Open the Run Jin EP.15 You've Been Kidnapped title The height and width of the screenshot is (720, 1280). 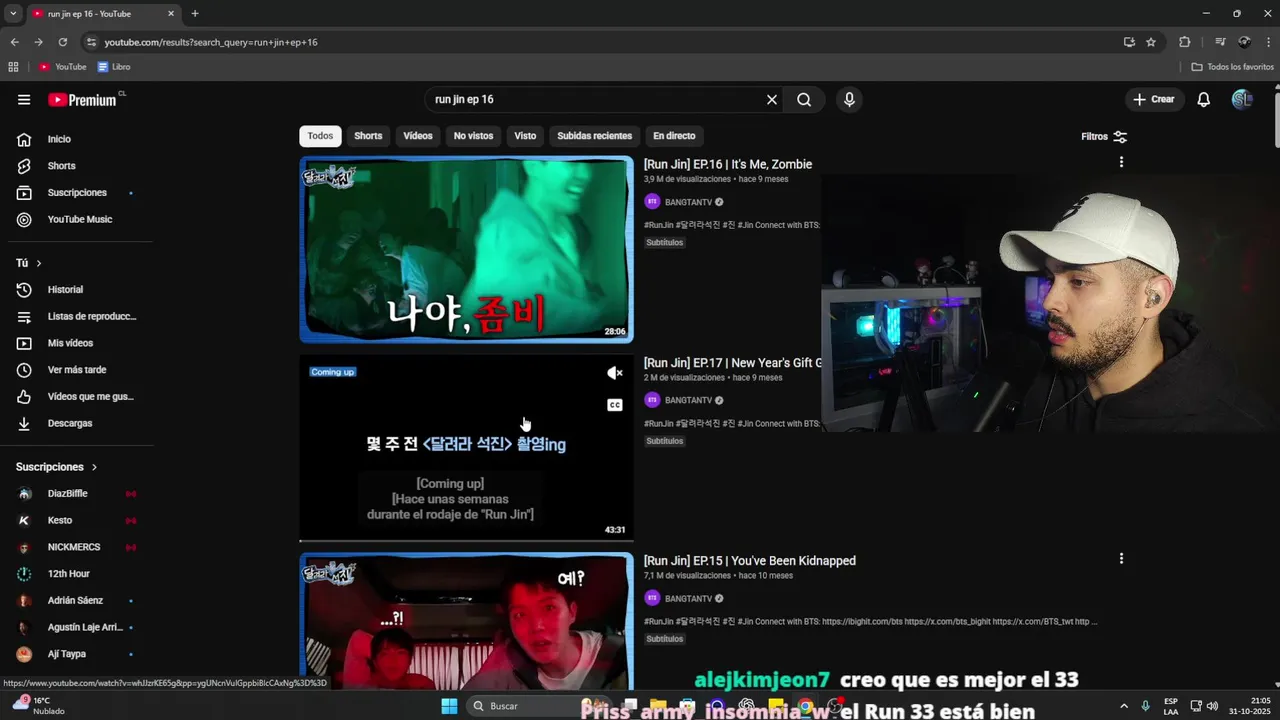750,561
